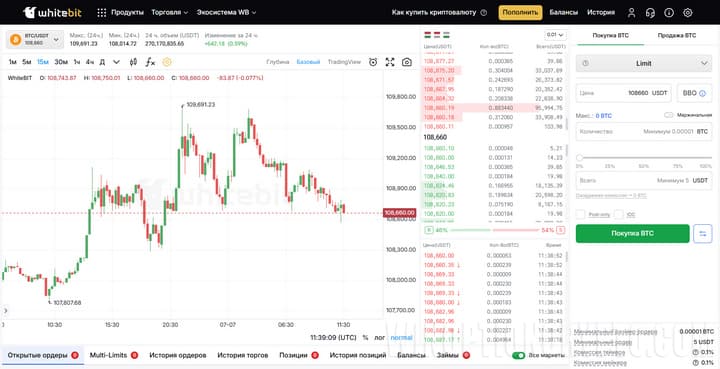This screenshot has height=369, width=720.
Task: Click the 50% mark on amount slider
Action: pos(644,166)
